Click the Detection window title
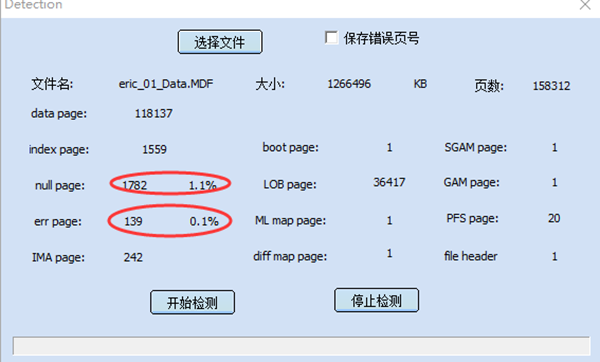This screenshot has width=600, height=362. [33, 5]
